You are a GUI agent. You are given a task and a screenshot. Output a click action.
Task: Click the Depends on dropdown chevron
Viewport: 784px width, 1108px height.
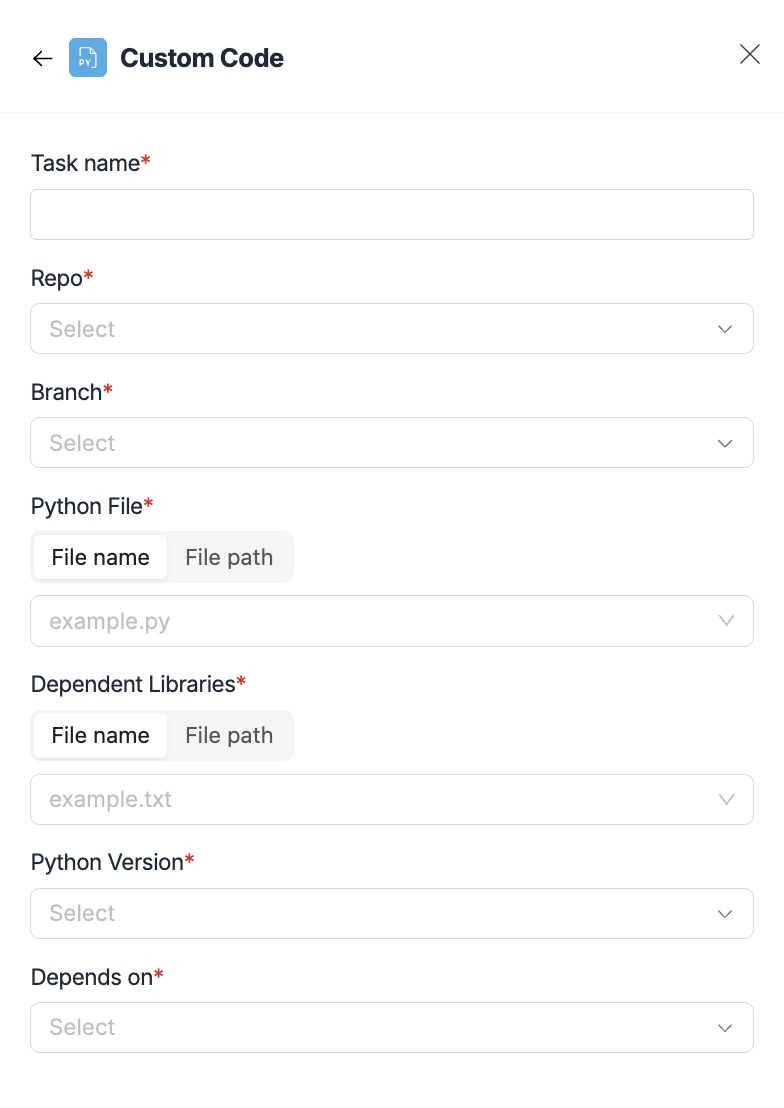click(x=724, y=1027)
